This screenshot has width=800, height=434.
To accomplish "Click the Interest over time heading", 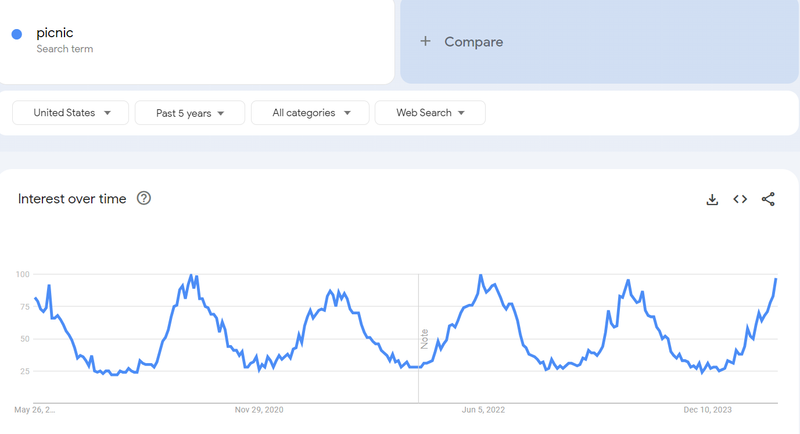I will click(x=72, y=199).
